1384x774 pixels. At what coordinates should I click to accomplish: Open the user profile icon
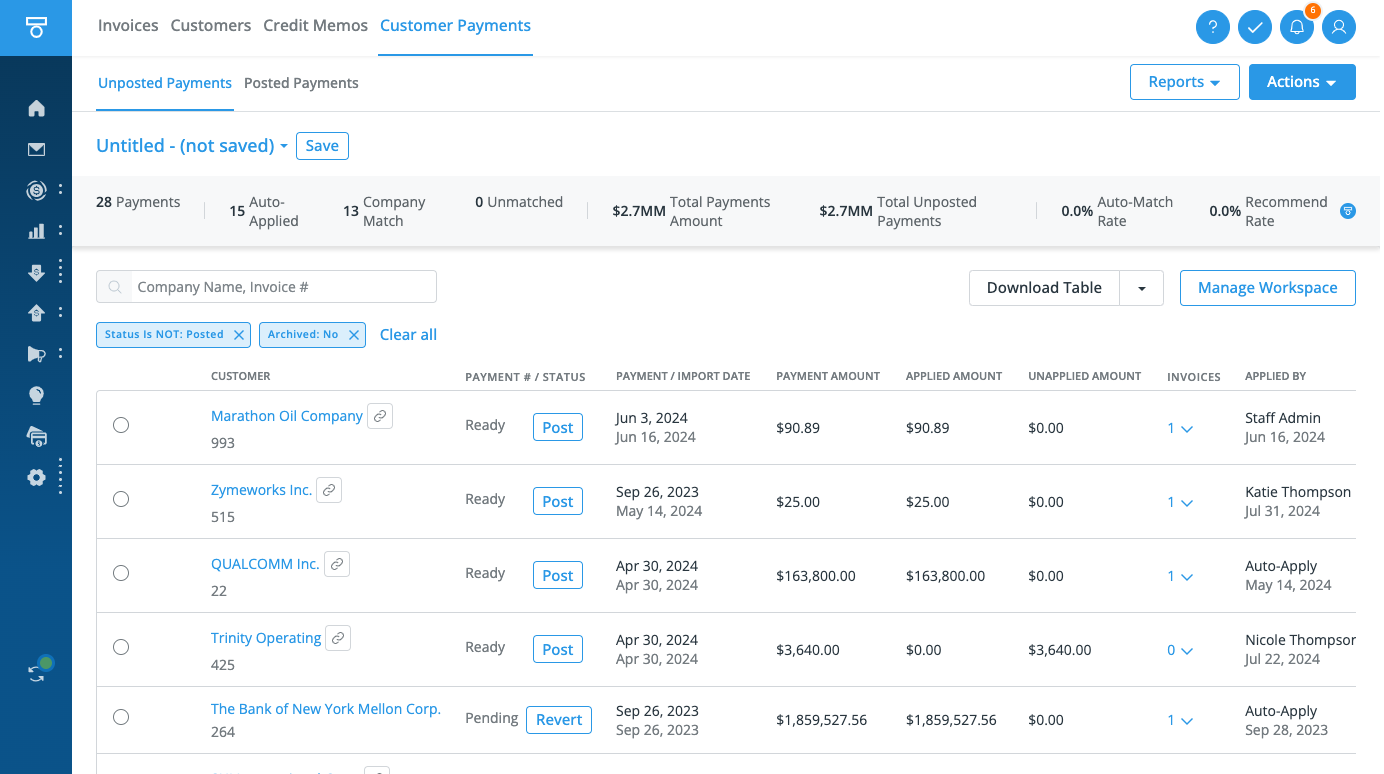(x=1339, y=27)
